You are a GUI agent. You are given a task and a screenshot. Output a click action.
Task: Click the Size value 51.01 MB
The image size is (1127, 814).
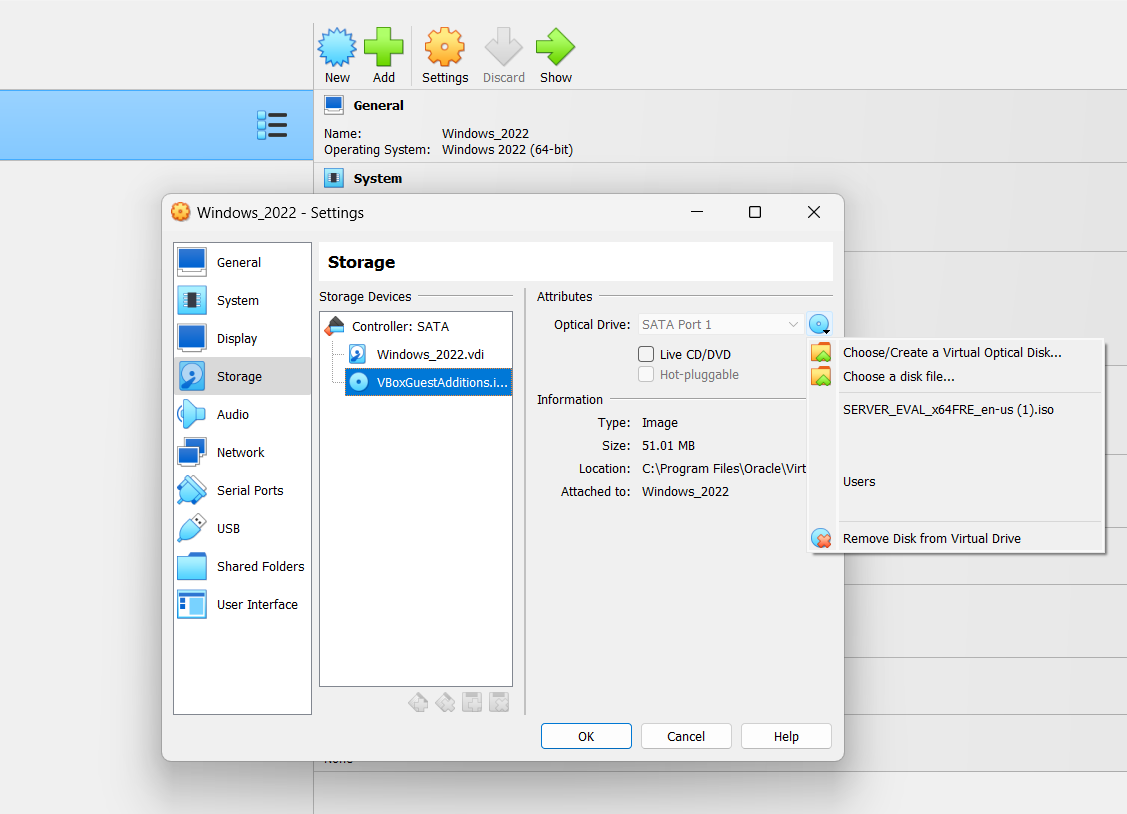click(668, 445)
